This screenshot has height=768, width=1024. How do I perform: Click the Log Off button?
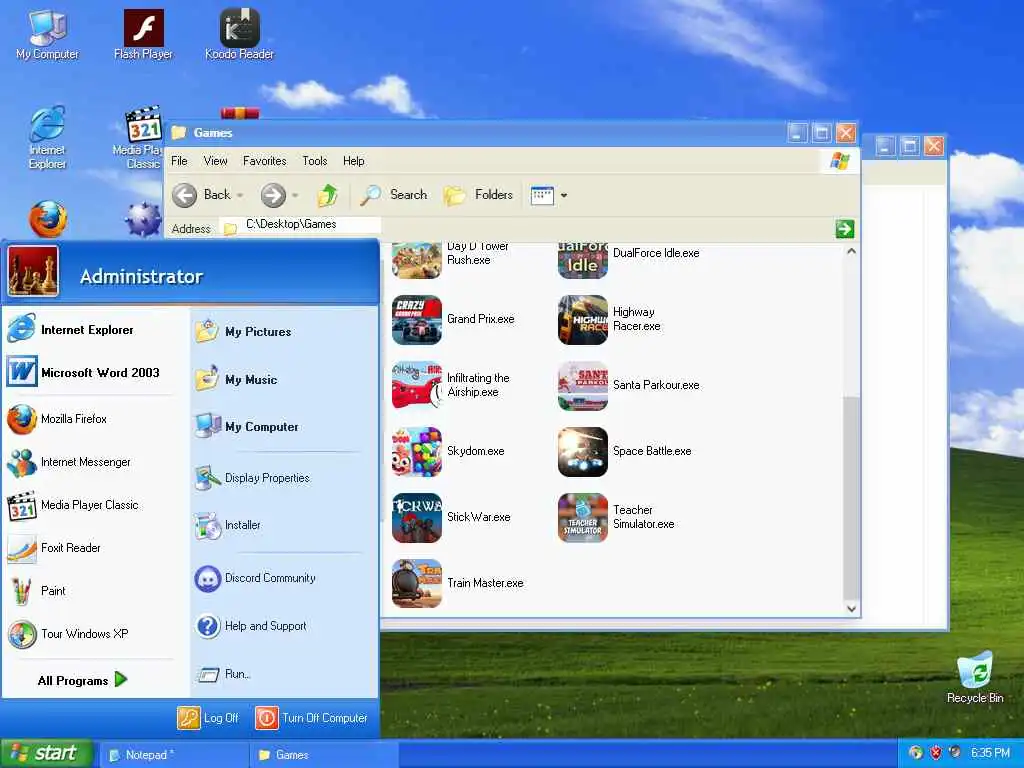208,718
